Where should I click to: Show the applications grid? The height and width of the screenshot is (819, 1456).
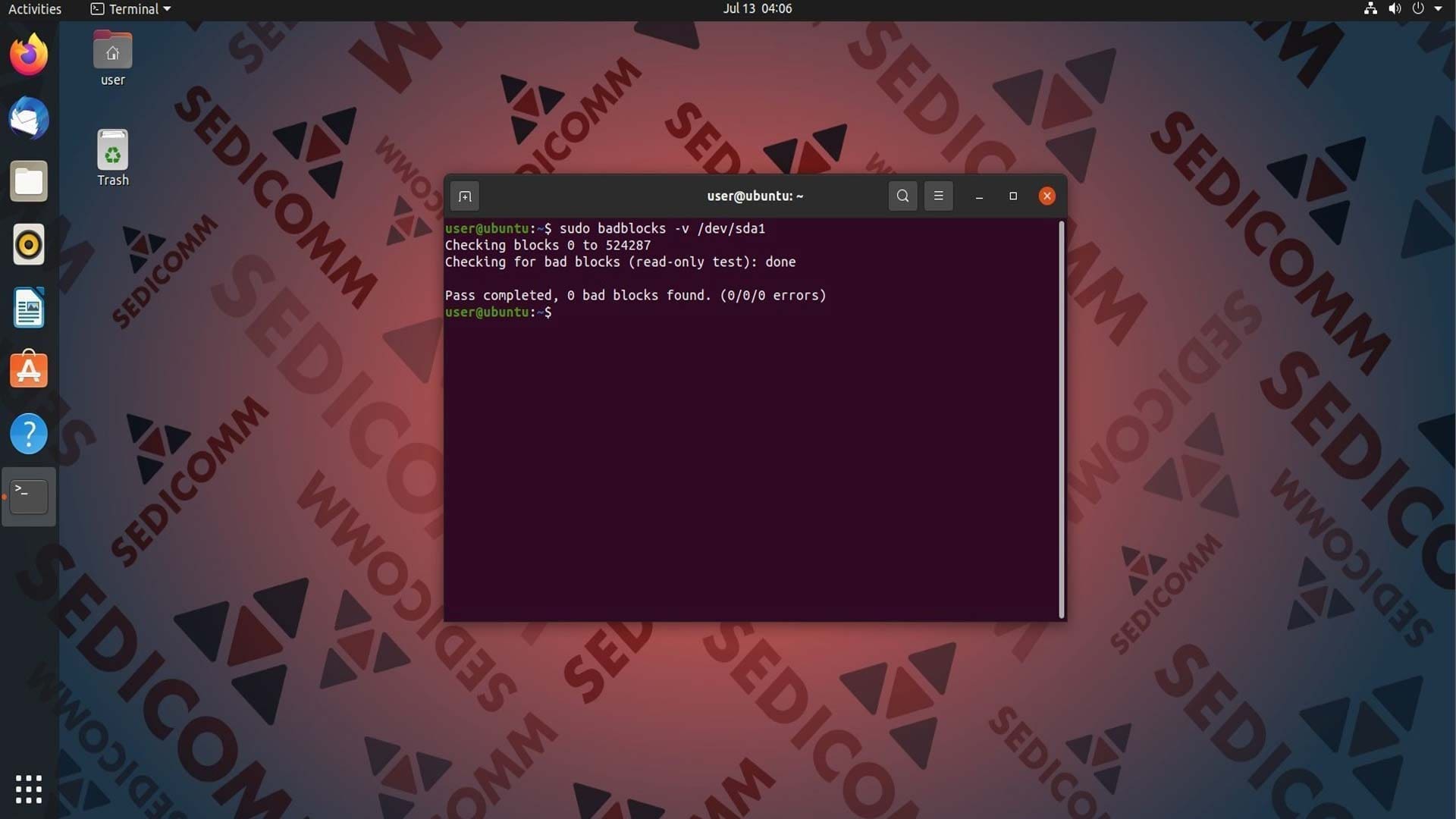pos(29,789)
